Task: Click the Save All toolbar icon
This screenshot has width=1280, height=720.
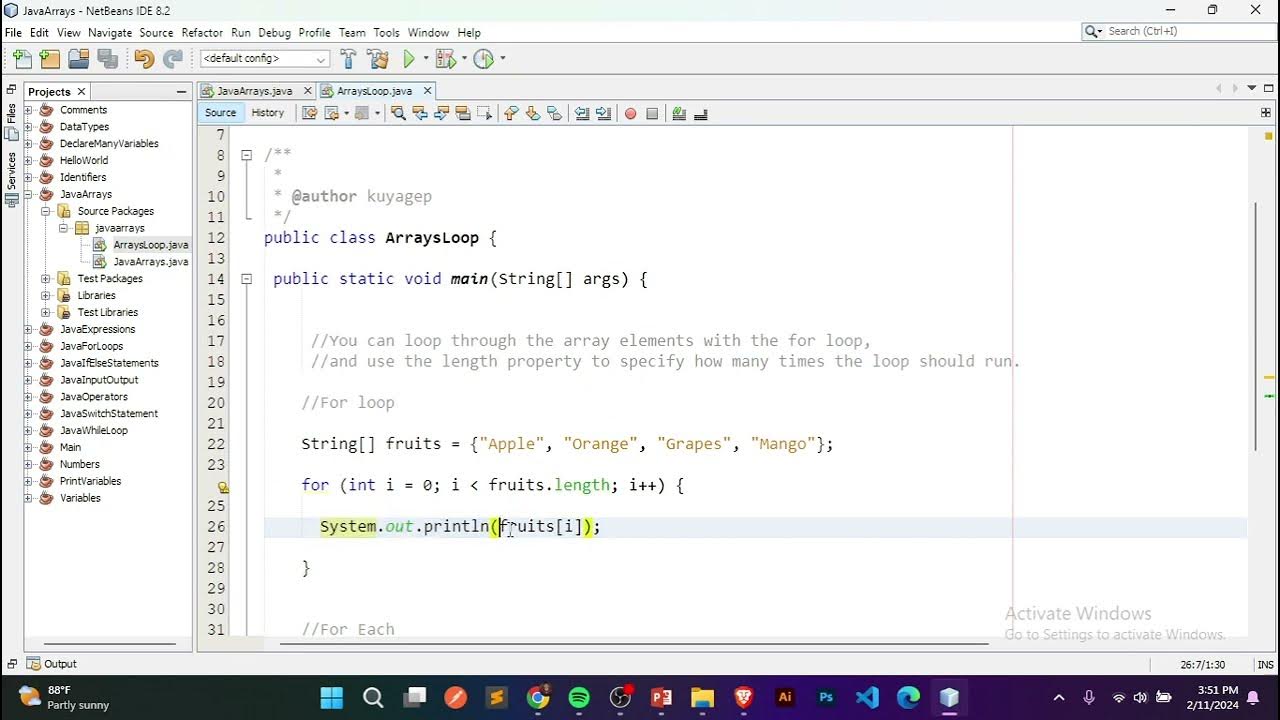Action: tap(107, 59)
